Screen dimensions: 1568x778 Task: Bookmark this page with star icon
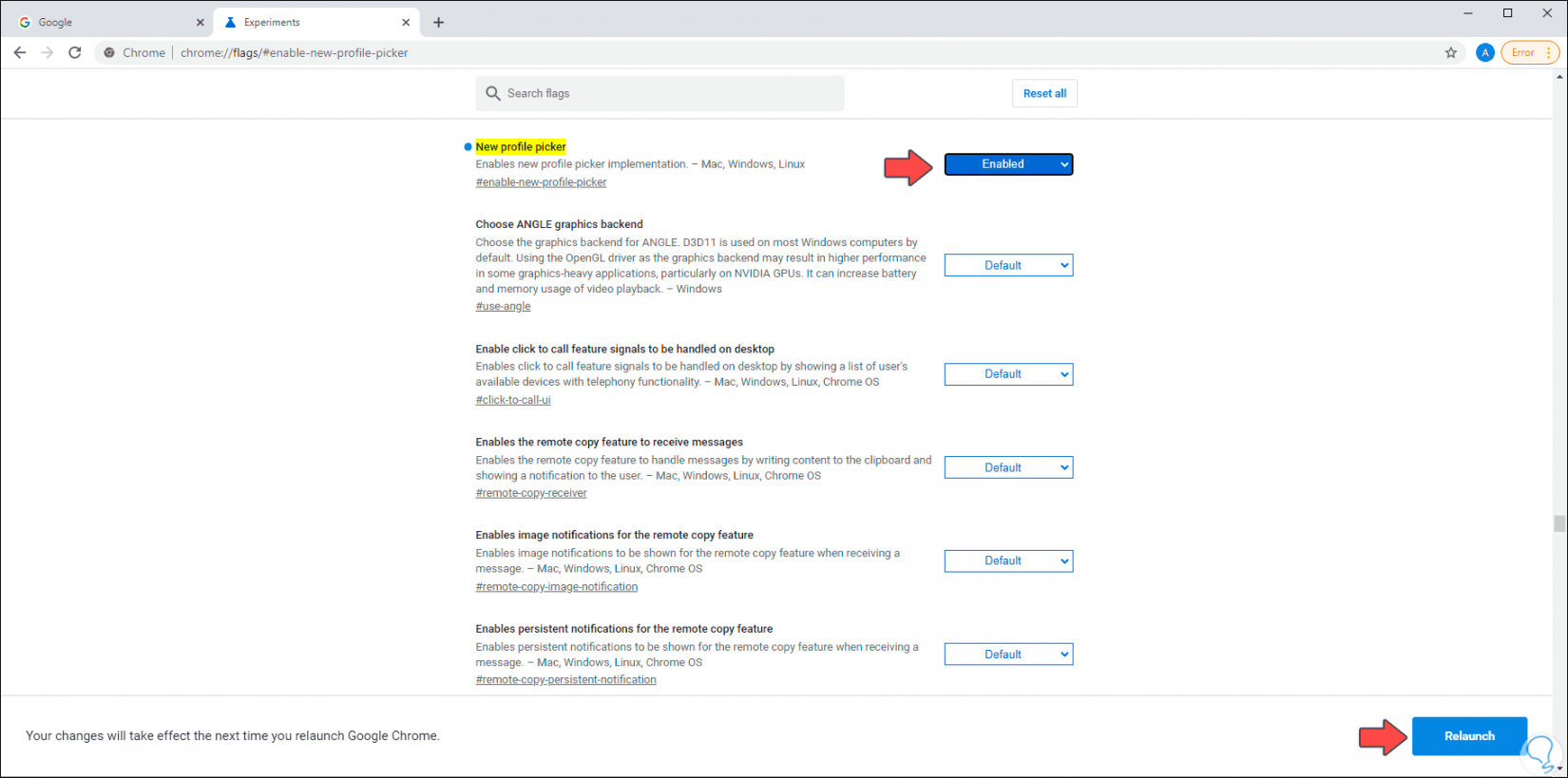pyautogui.click(x=1451, y=53)
